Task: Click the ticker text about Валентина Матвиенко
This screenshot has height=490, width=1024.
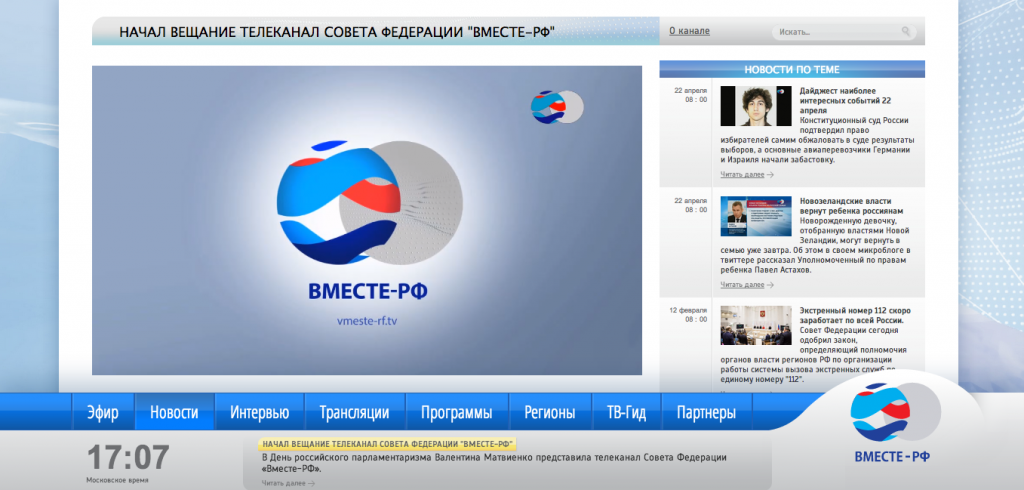Action: 494,463
